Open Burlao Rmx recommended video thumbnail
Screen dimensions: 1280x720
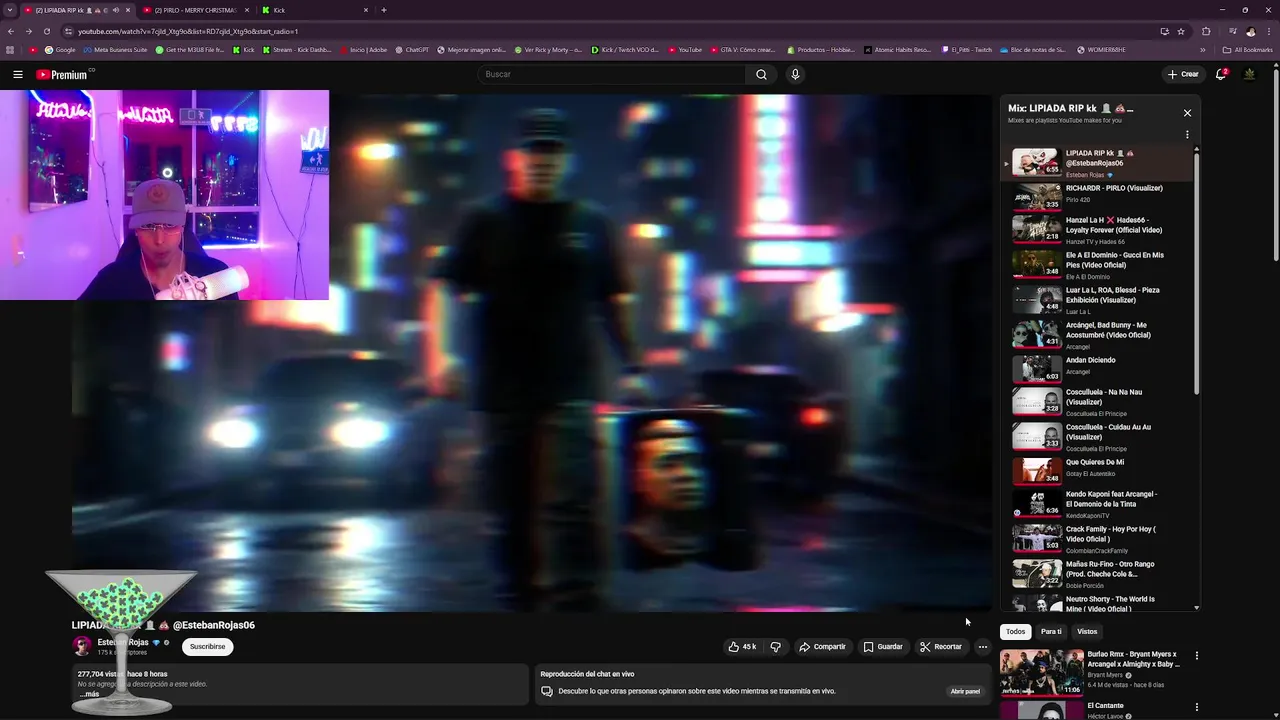pyautogui.click(x=1041, y=673)
